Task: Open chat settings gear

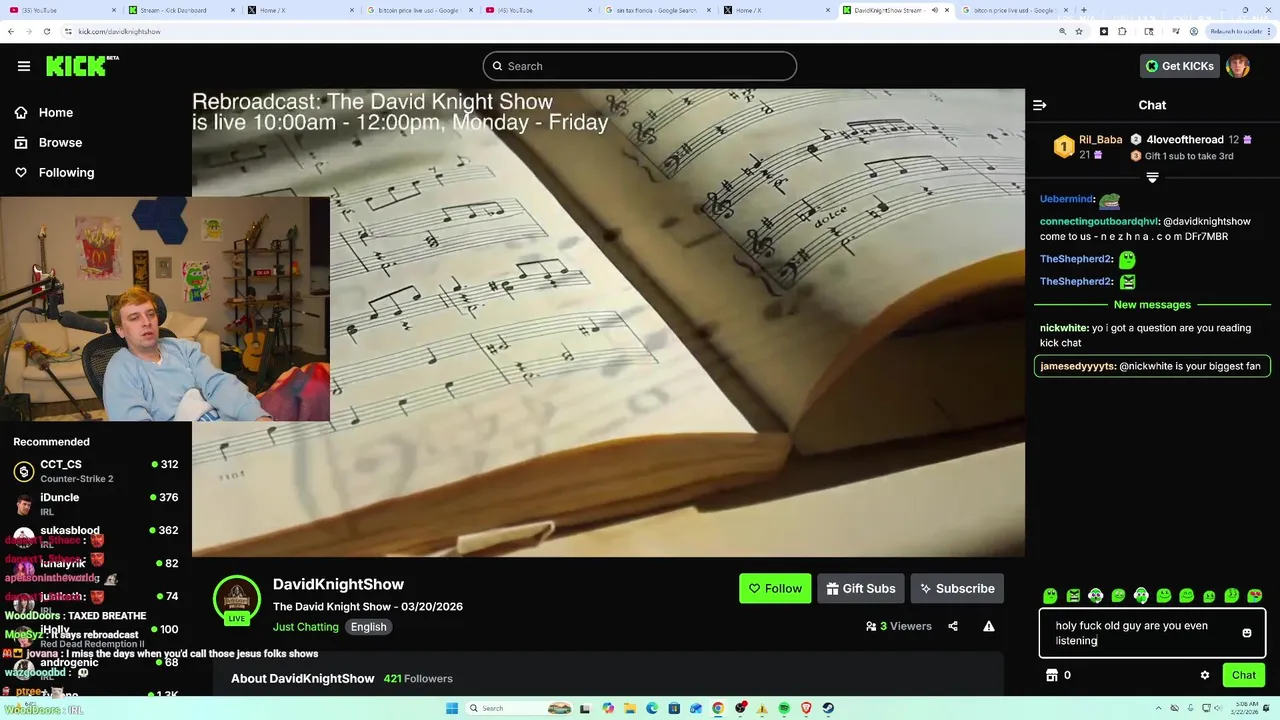Action: point(1205,675)
